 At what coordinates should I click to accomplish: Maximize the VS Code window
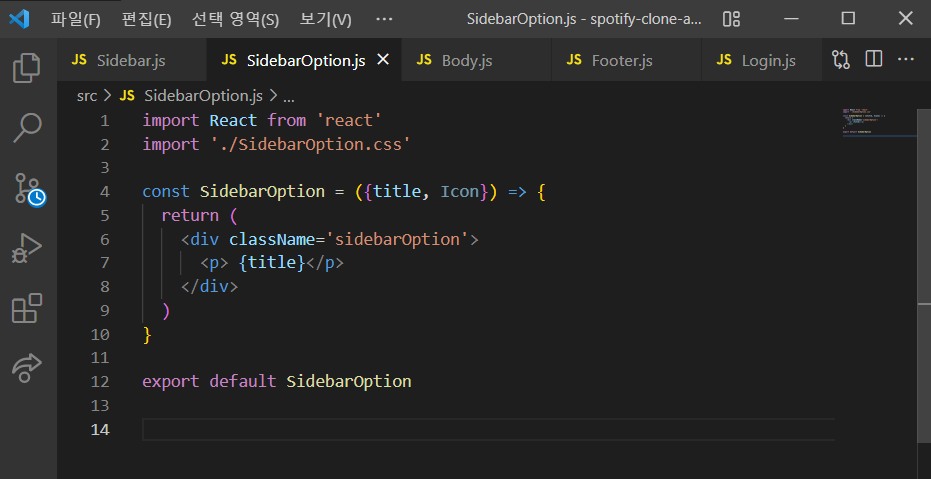[848, 19]
